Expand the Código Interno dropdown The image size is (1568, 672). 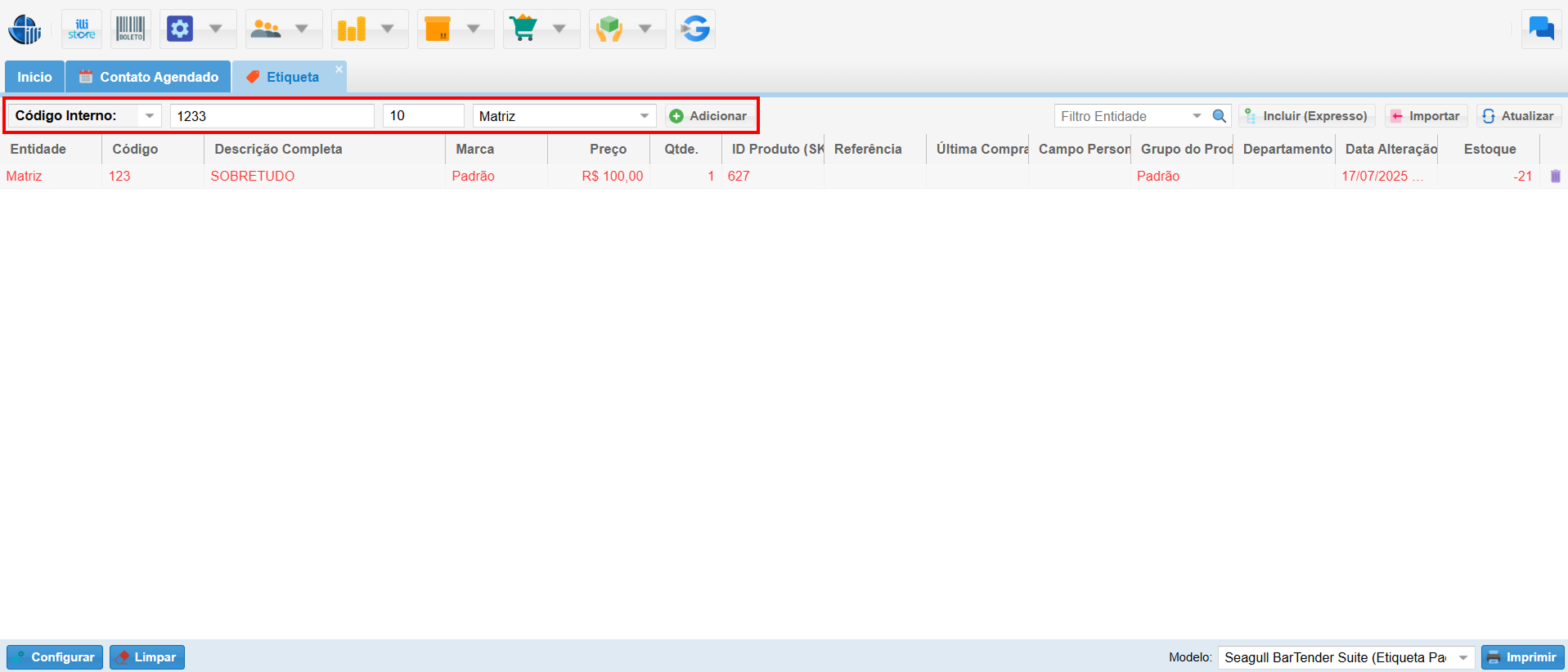coord(150,116)
